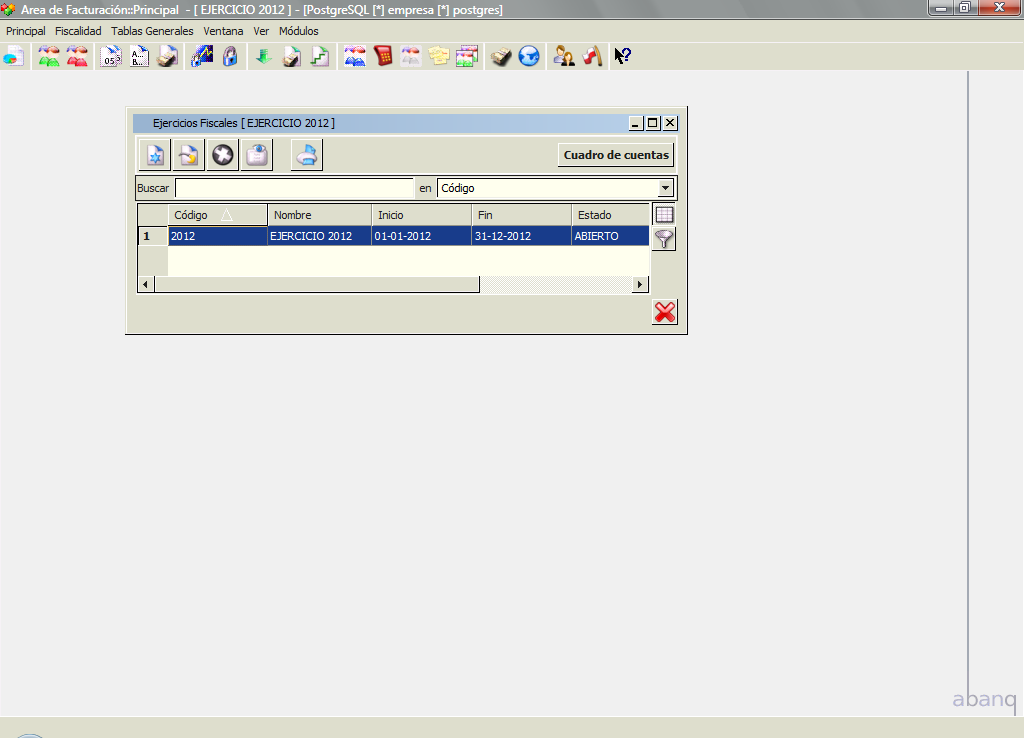
Task: Open the red people pair toolbar icon
Action: coord(77,56)
